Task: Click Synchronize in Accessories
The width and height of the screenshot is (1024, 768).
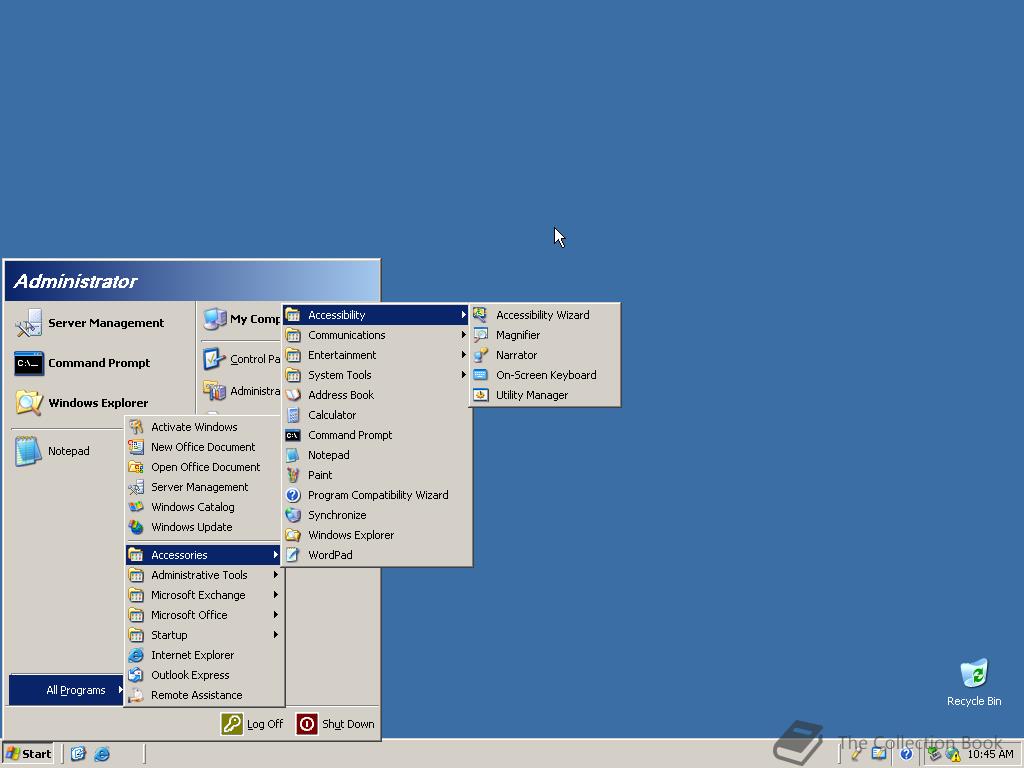Action: tap(377, 515)
